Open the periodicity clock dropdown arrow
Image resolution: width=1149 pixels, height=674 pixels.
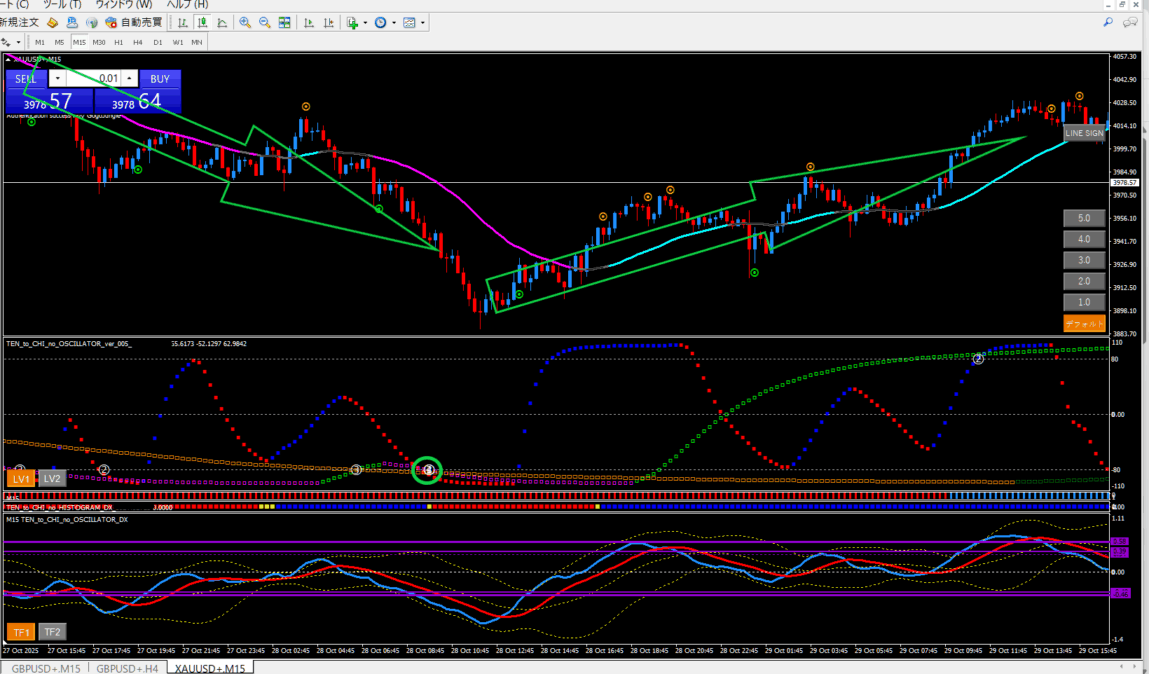click(394, 22)
